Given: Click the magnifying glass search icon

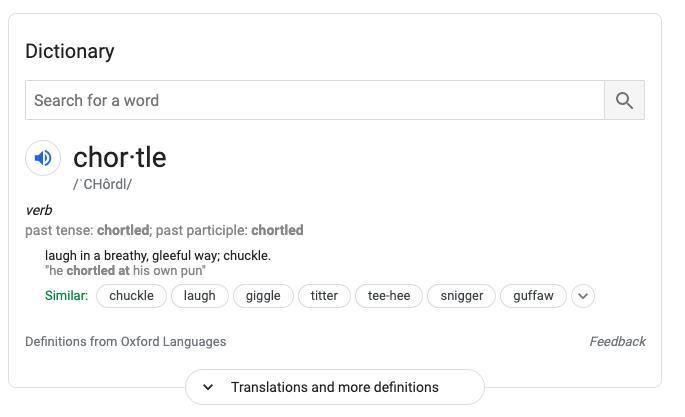Looking at the screenshot, I should 624,100.
